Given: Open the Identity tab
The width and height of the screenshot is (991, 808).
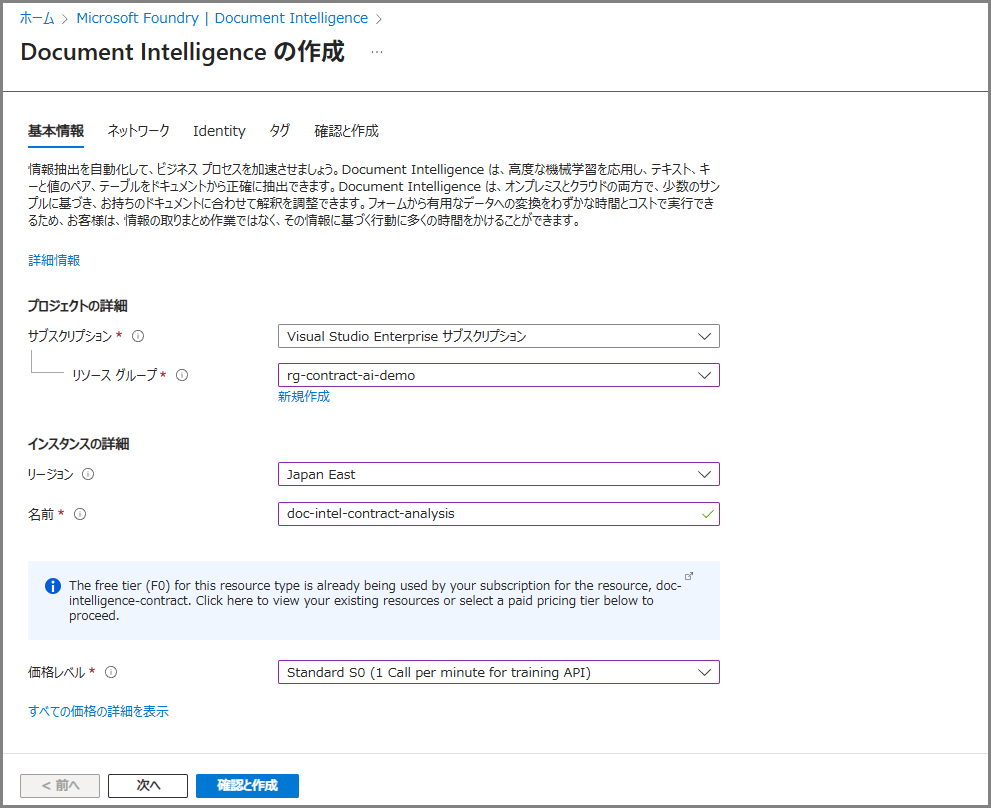Looking at the screenshot, I should (x=219, y=131).
